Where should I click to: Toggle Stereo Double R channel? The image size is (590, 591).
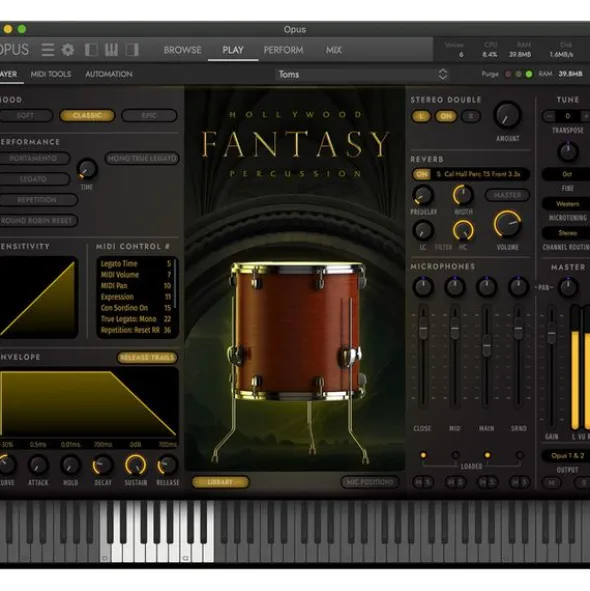(471, 116)
